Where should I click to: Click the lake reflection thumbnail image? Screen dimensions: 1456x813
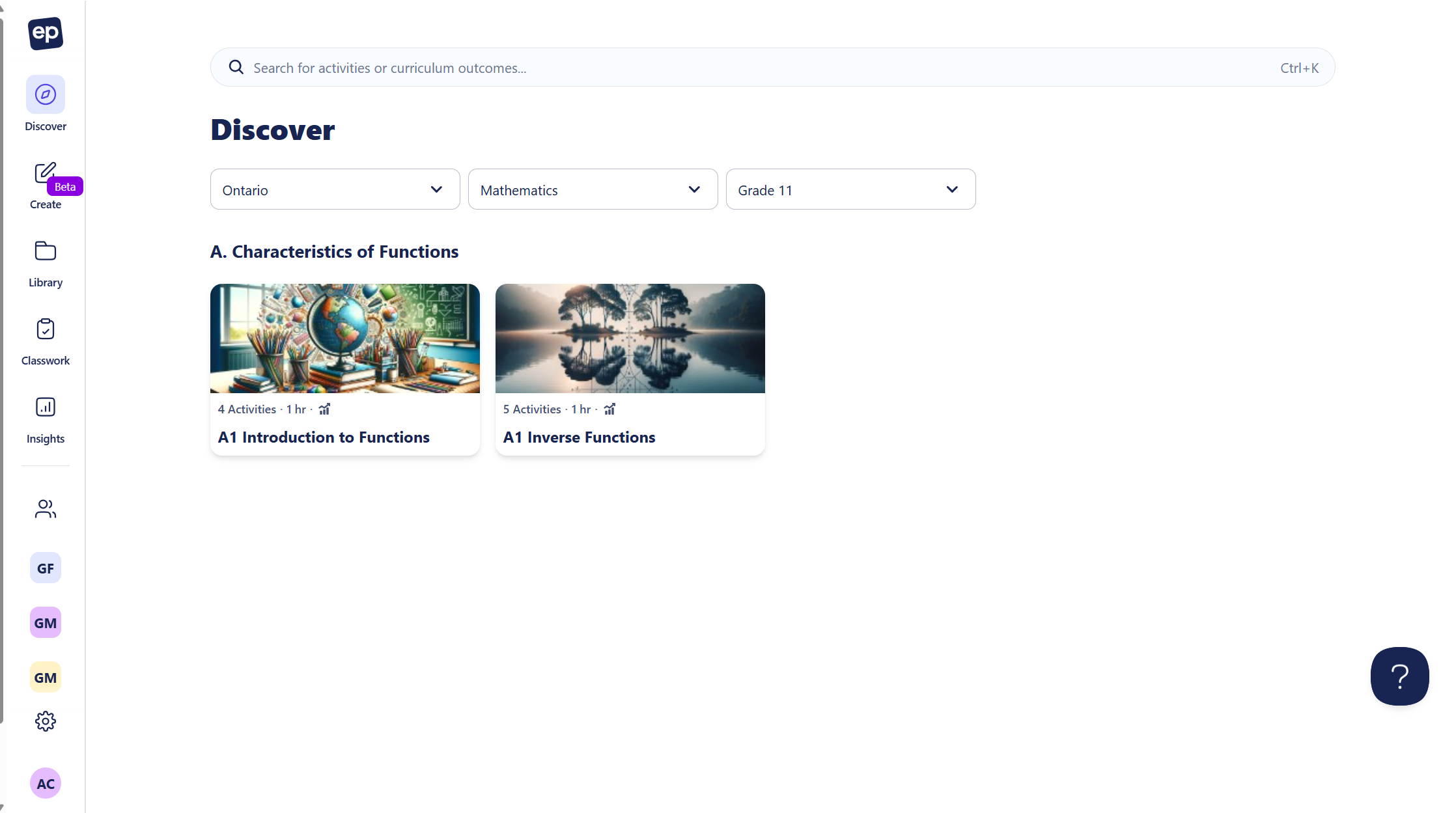(630, 338)
